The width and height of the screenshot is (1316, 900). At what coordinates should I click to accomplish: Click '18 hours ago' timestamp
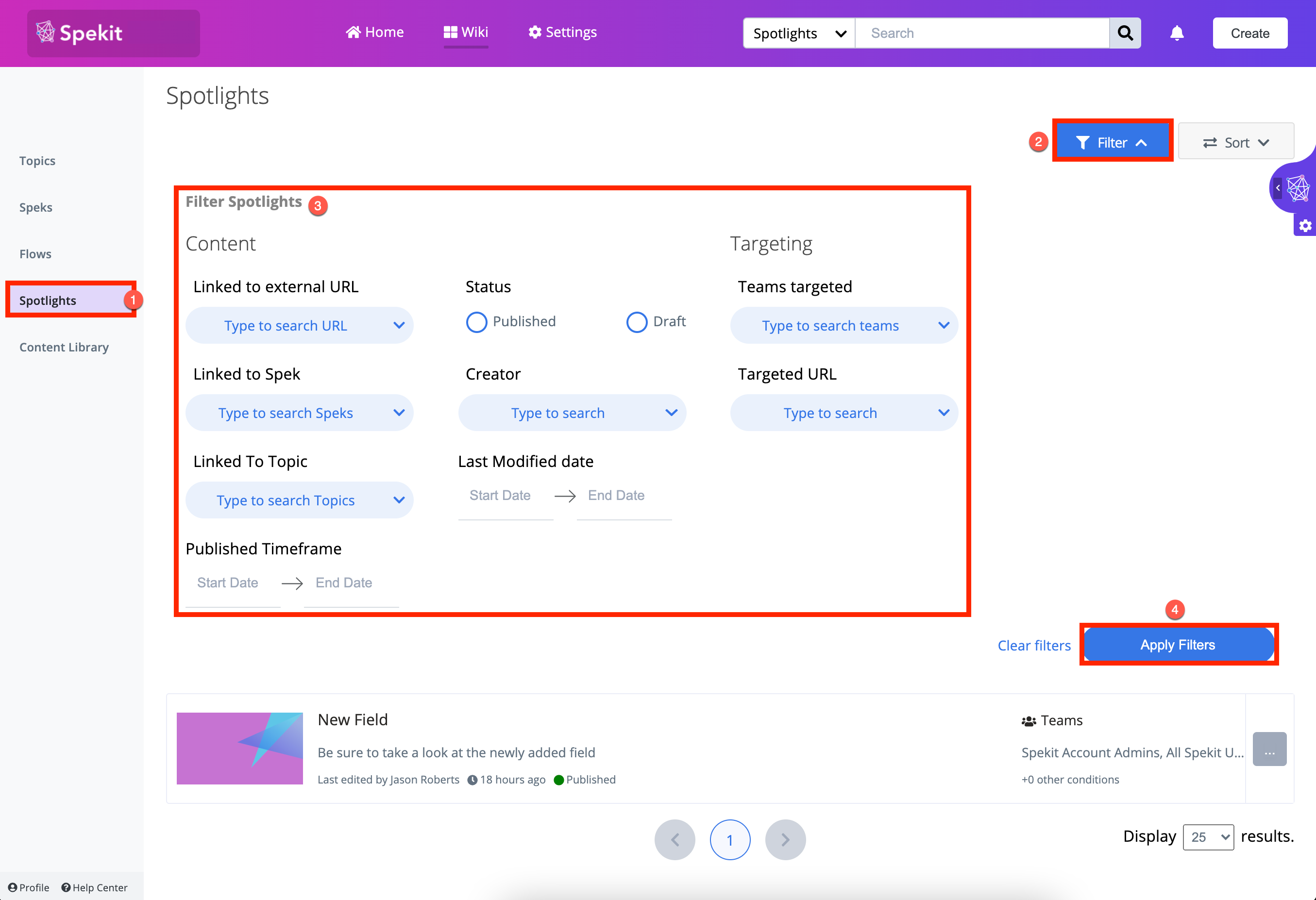[507, 780]
